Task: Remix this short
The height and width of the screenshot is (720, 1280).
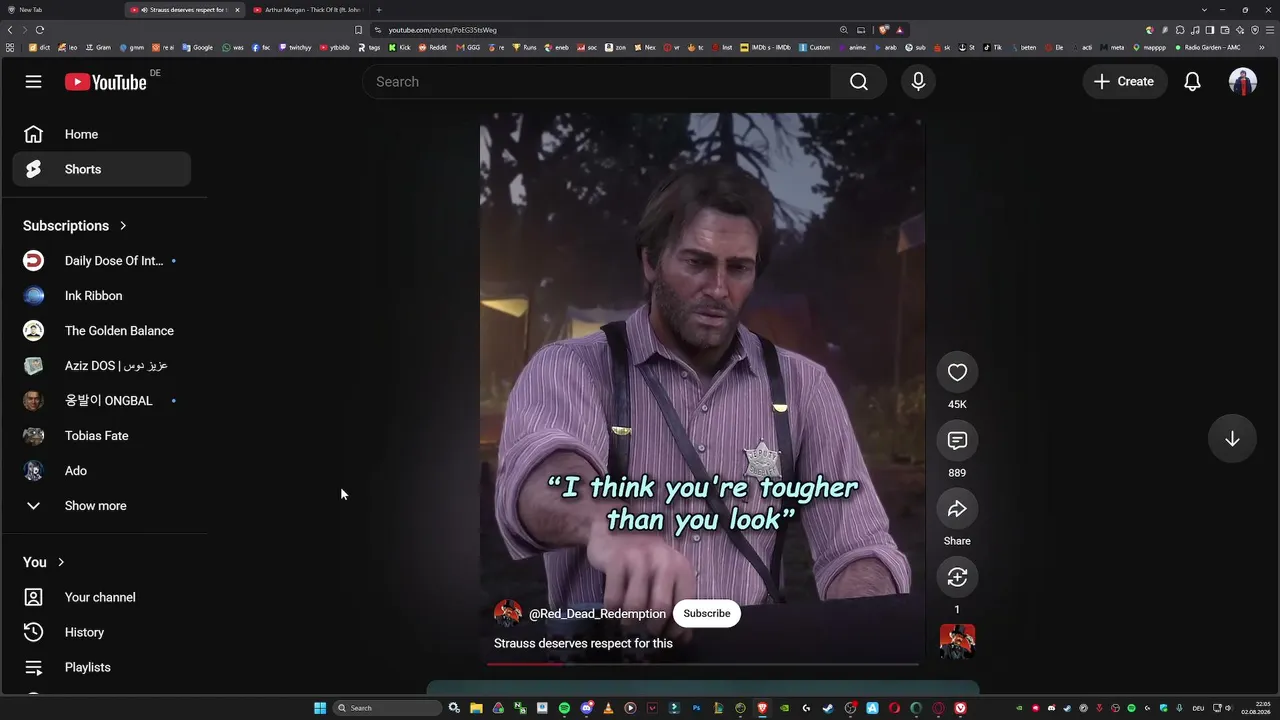Action: (957, 577)
